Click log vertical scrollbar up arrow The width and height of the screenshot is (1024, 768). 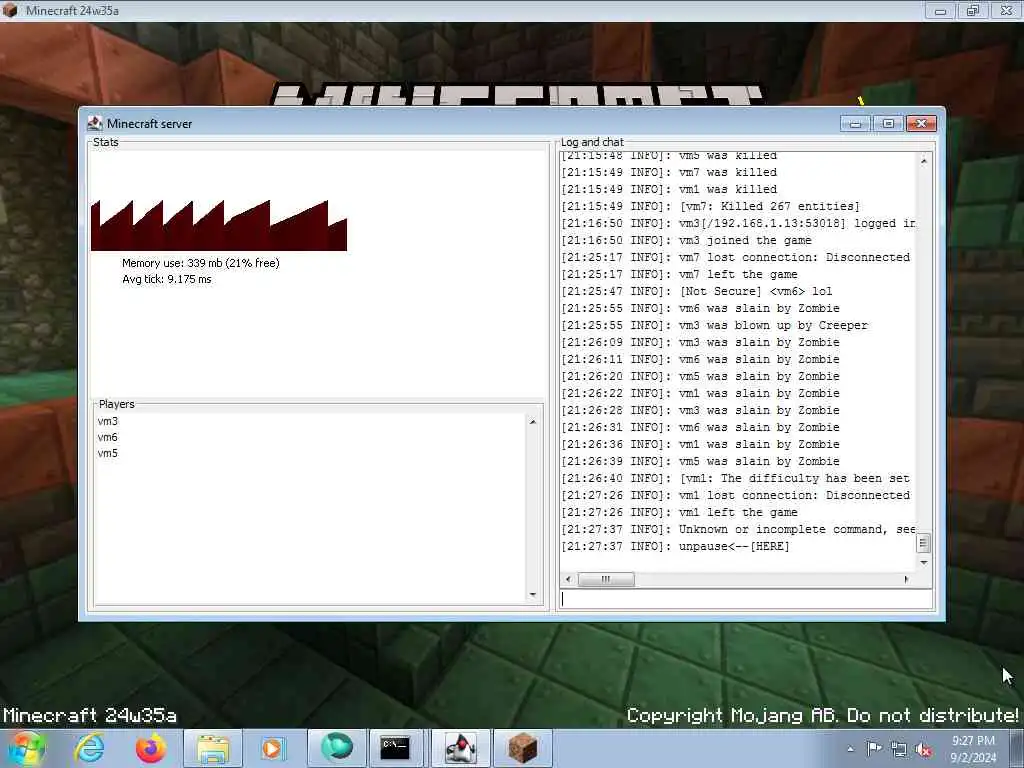tap(923, 161)
